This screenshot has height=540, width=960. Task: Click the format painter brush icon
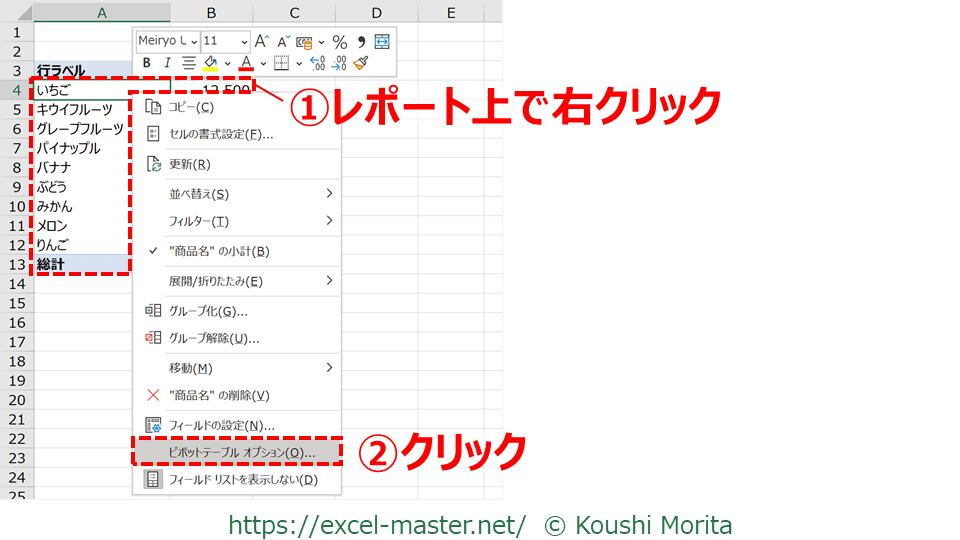coord(361,63)
